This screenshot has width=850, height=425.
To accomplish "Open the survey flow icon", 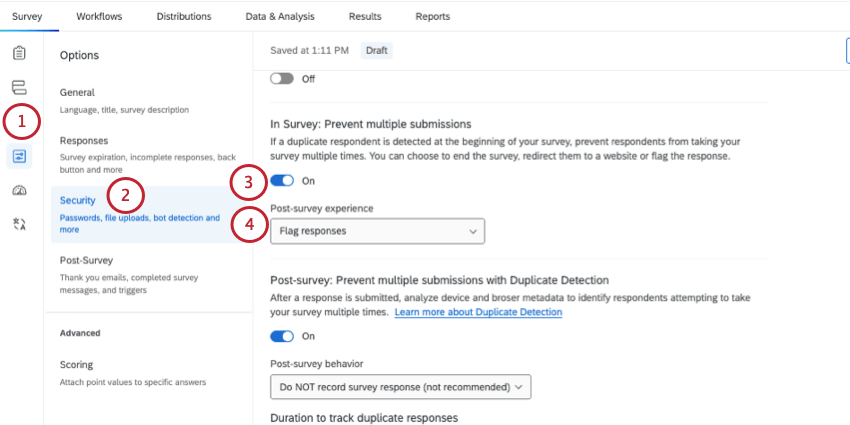I will click(x=19, y=87).
